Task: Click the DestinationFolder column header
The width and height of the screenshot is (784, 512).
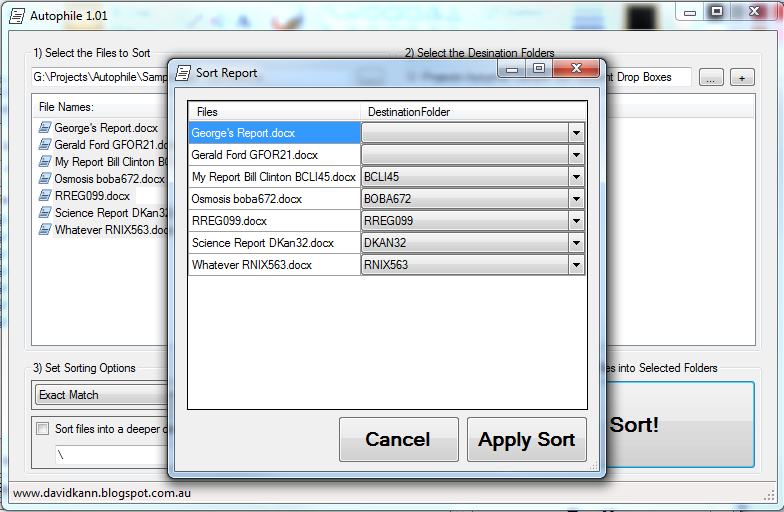Action: click(473, 112)
